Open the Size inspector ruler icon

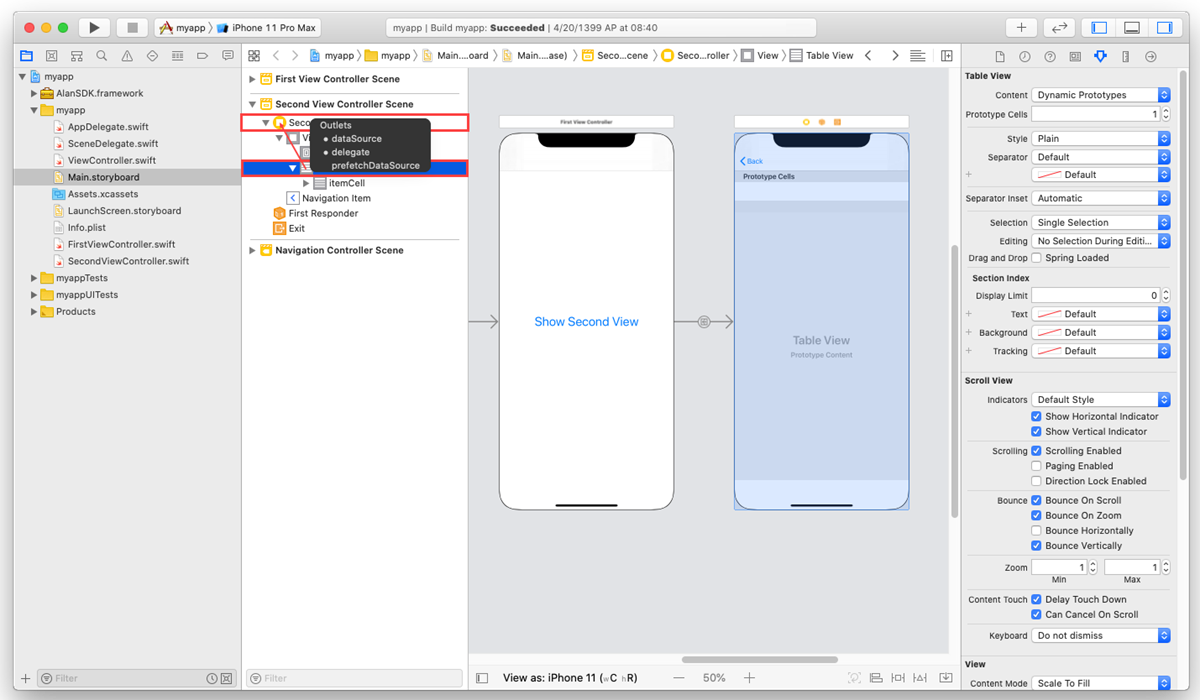click(1125, 57)
